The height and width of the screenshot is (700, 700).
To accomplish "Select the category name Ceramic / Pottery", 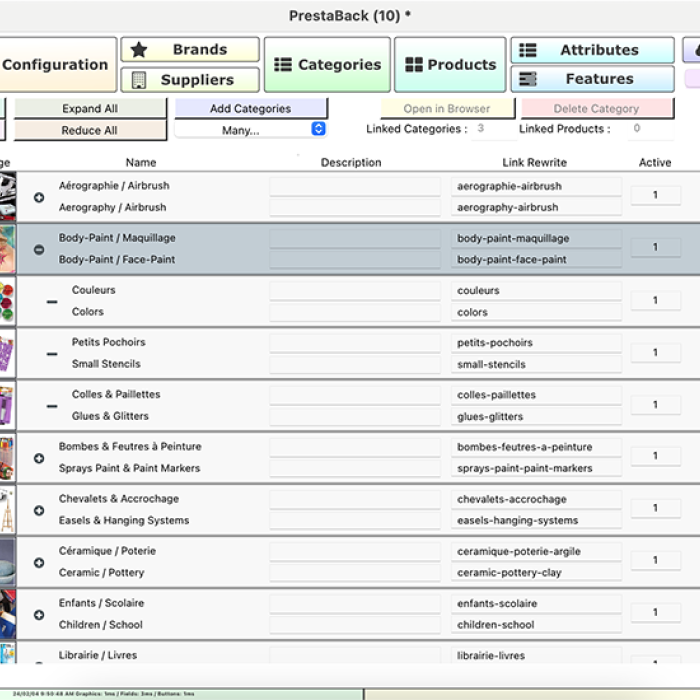I will pyautogui.click(x=101, y=573).
